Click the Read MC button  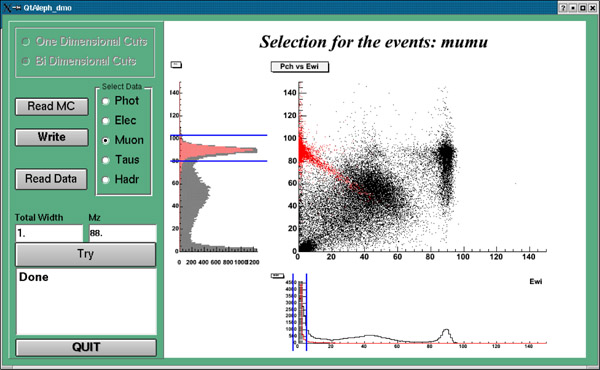[x=52, y=106]
